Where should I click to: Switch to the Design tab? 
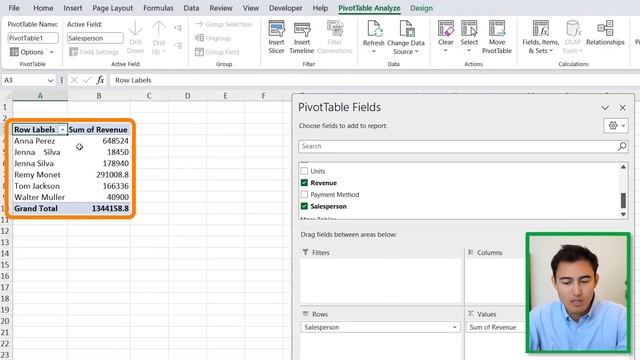[x=421, y=8]
